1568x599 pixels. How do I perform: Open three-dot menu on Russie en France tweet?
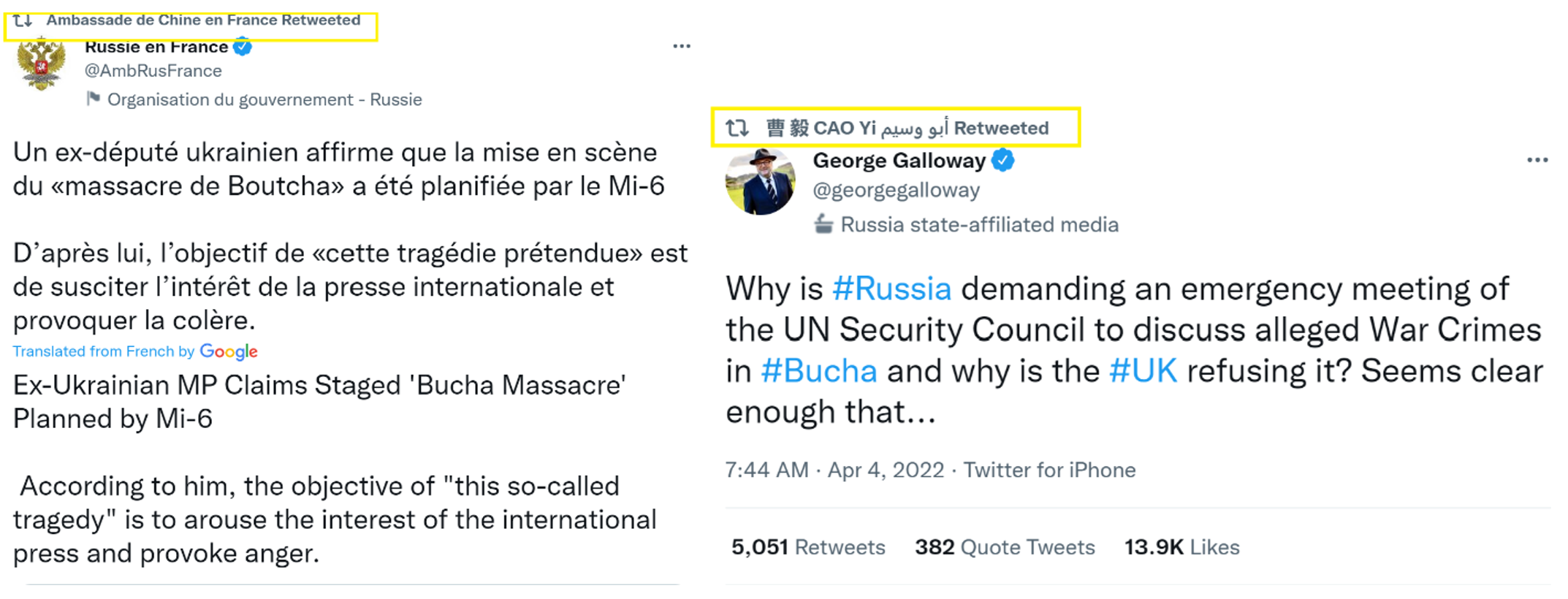click(682, 46)
